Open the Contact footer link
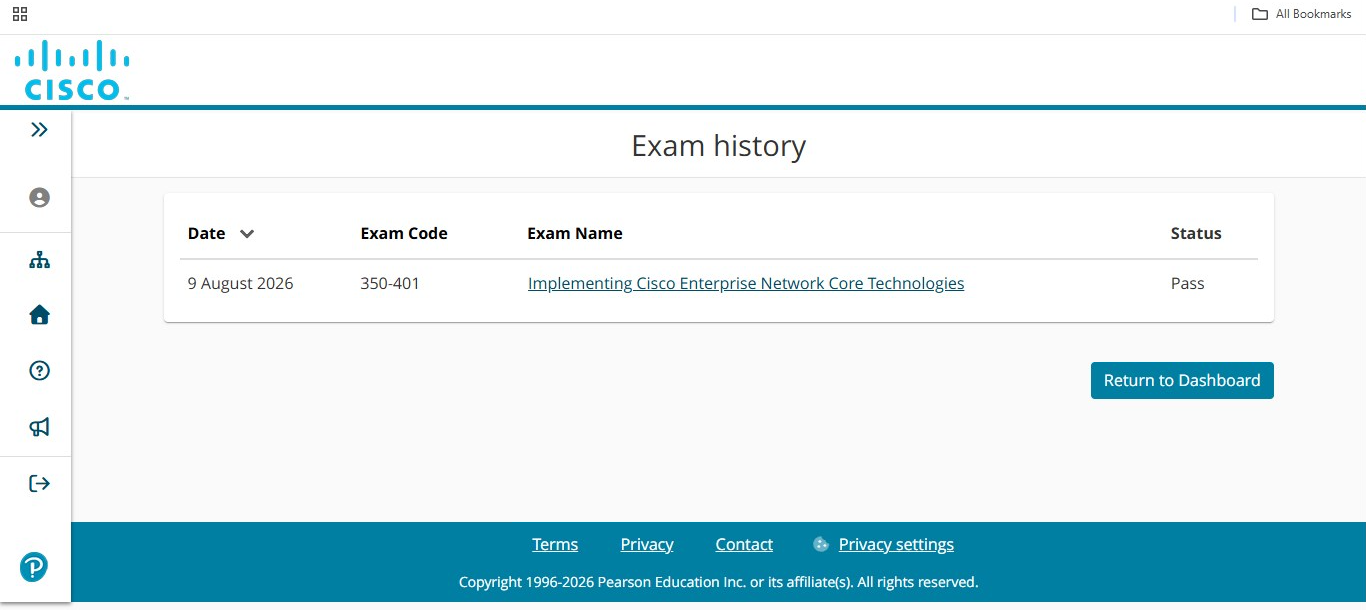 coord(744,544)
